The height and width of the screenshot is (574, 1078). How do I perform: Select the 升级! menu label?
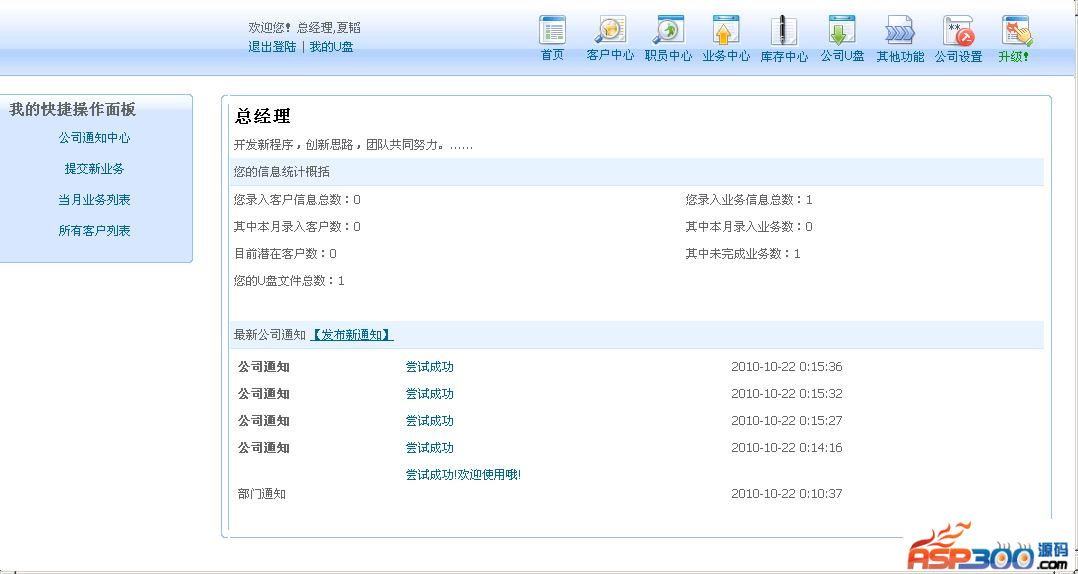tap(1014, 56)
